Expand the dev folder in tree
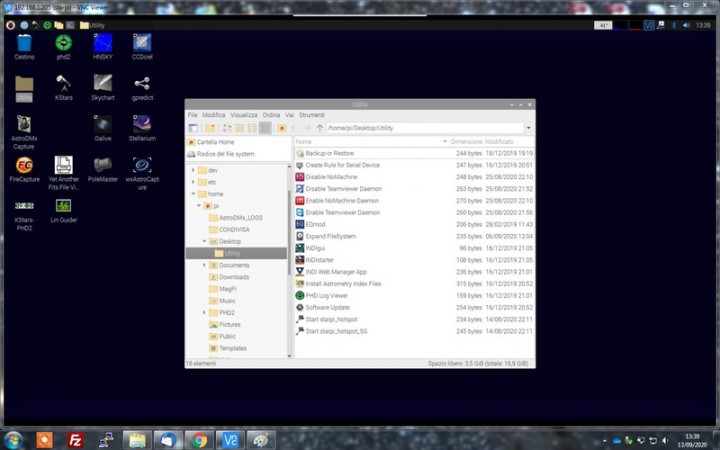The width and height of the screenshot is (720, 450). click(x=192, y=170)
